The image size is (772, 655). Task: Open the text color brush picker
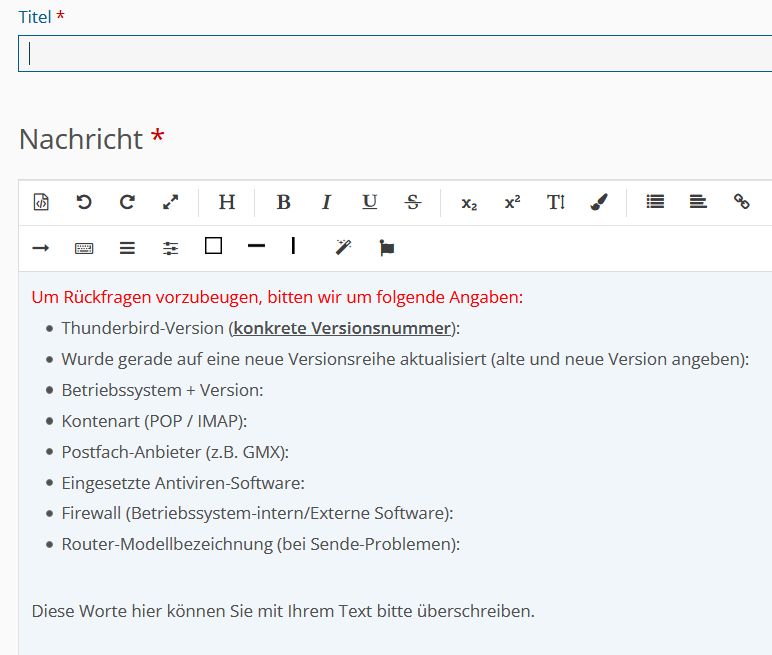(599, 202)
